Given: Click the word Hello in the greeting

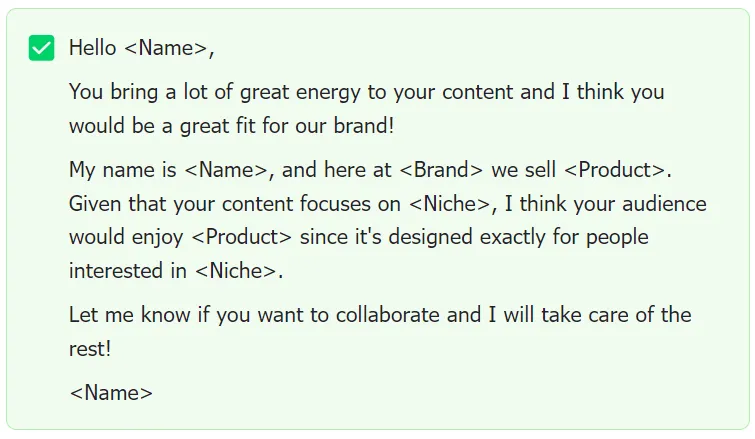Looking at the screenshot, I should (x=92, y=48).
